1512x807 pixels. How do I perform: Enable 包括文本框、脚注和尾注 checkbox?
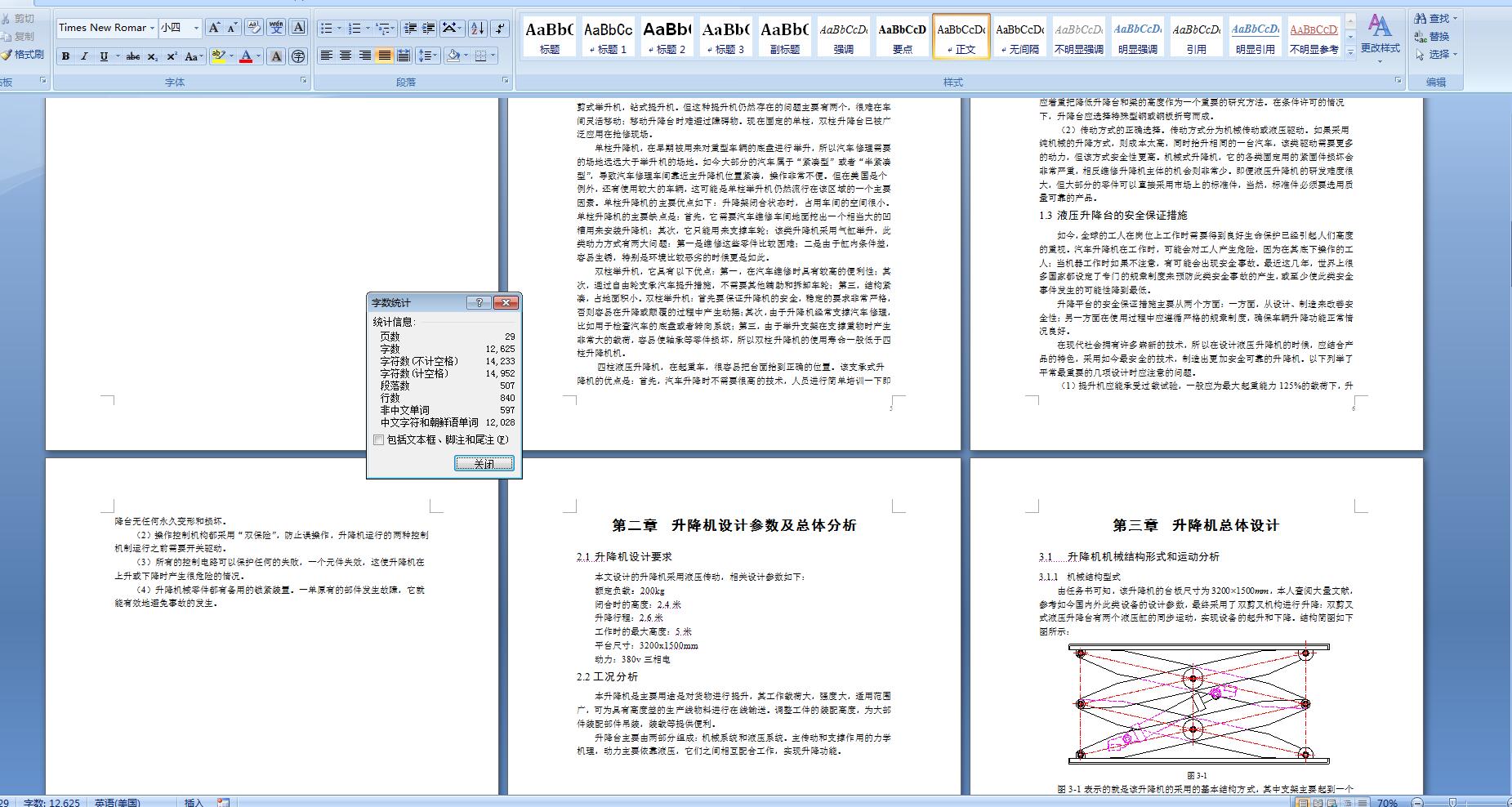tap(378, 439)
